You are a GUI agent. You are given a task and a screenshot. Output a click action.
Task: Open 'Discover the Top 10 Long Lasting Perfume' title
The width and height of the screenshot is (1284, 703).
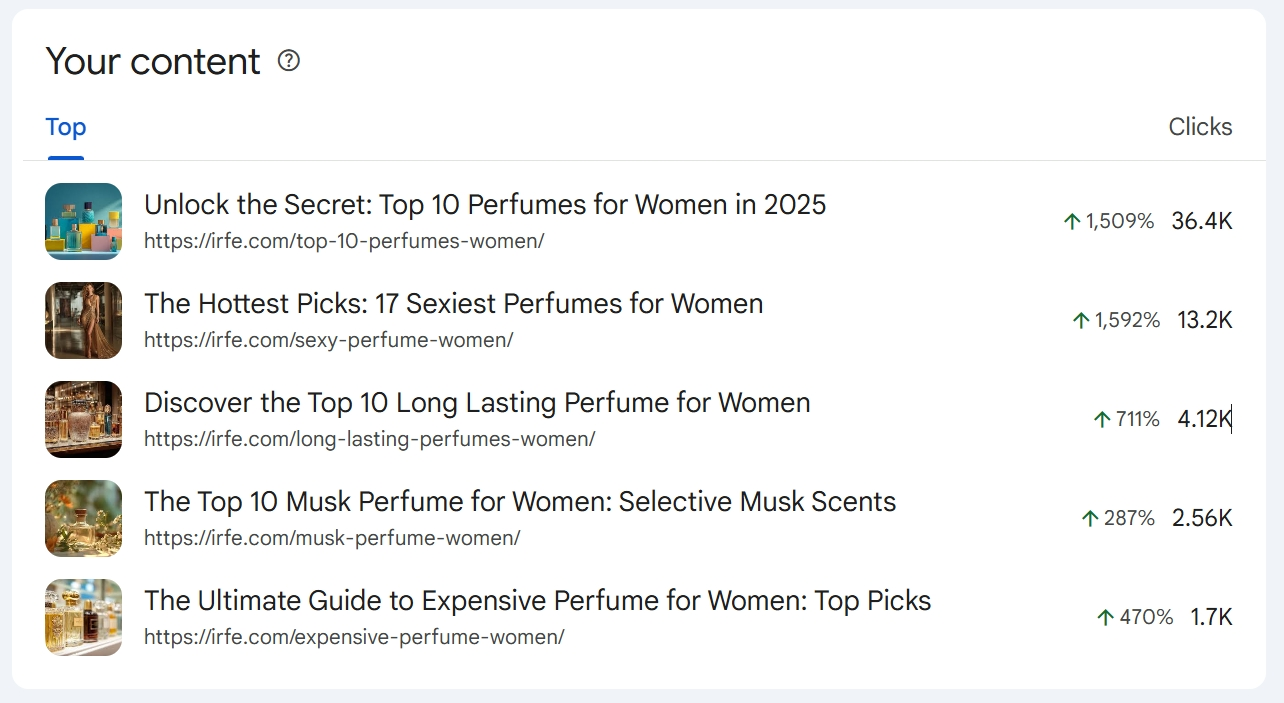click(477, 403)
